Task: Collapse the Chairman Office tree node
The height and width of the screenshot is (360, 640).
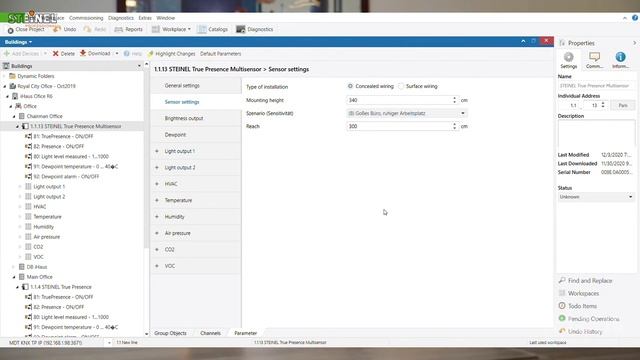Action: [x=14, y=116]
